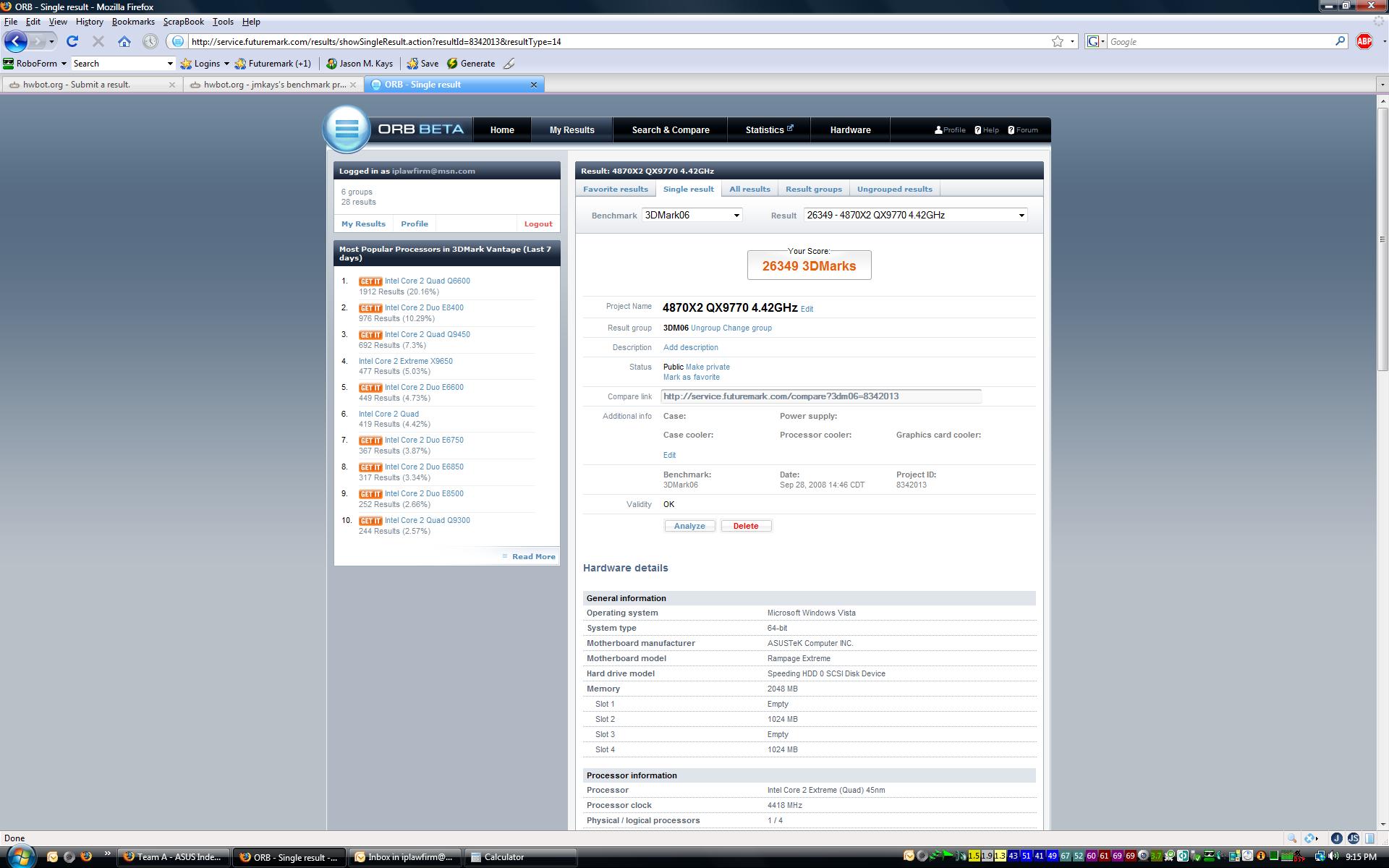Viewport: 1389px width, 868px height.
Task: Click the Adblock Plus ABP icon
Action: point(1364,41)
